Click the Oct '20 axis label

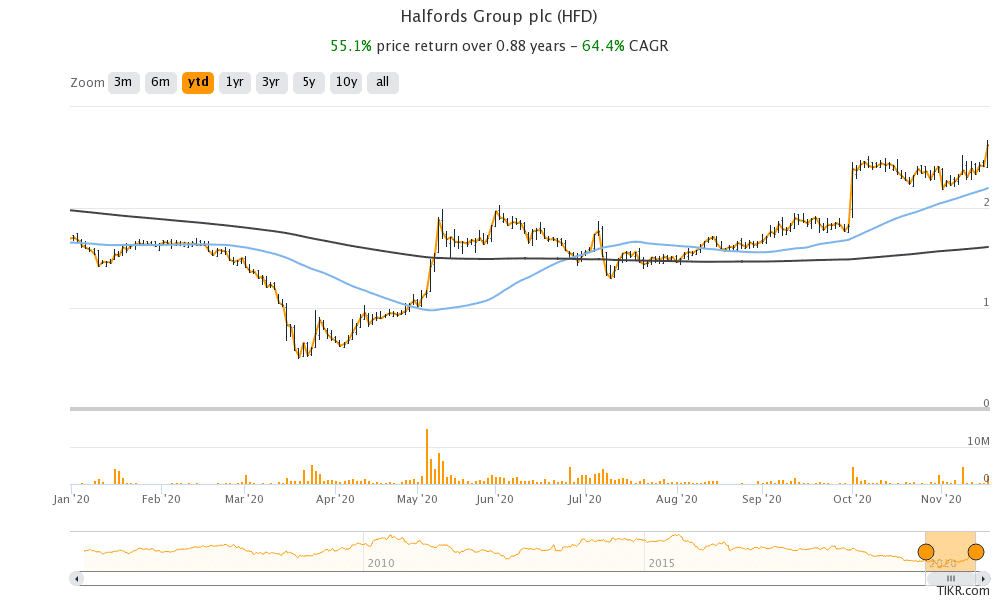click(852, 499)
